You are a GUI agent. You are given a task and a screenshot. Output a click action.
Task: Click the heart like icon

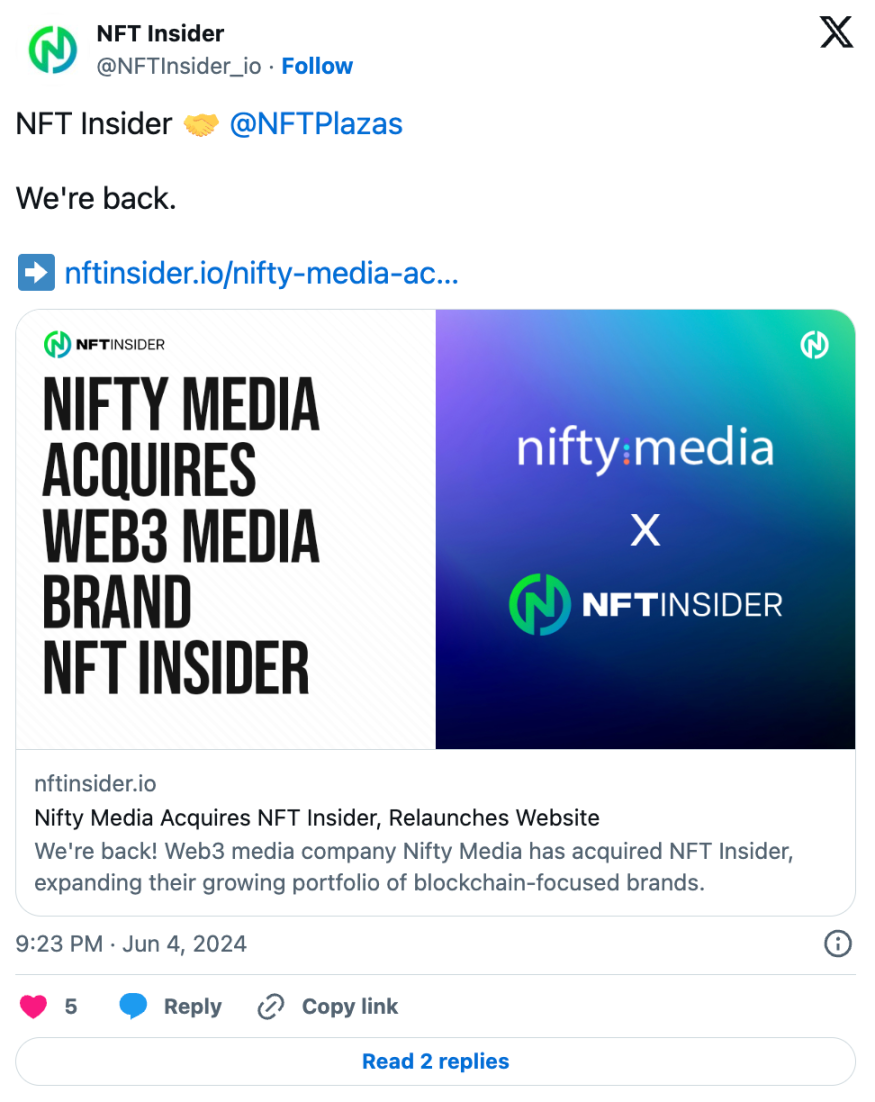click(x=34, y=1006)
